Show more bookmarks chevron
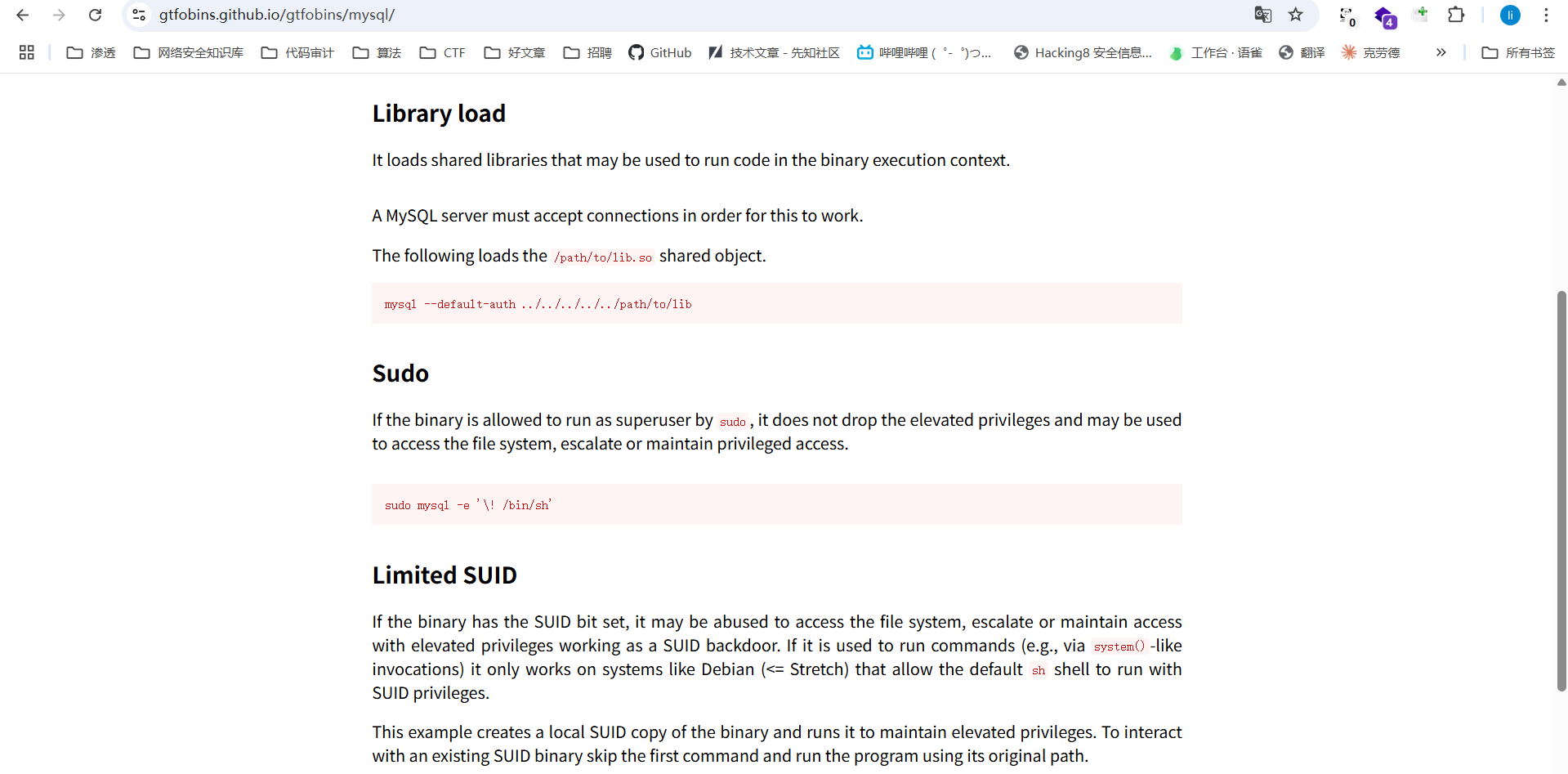The image size is (1568, 774). tap(1441, 52)
